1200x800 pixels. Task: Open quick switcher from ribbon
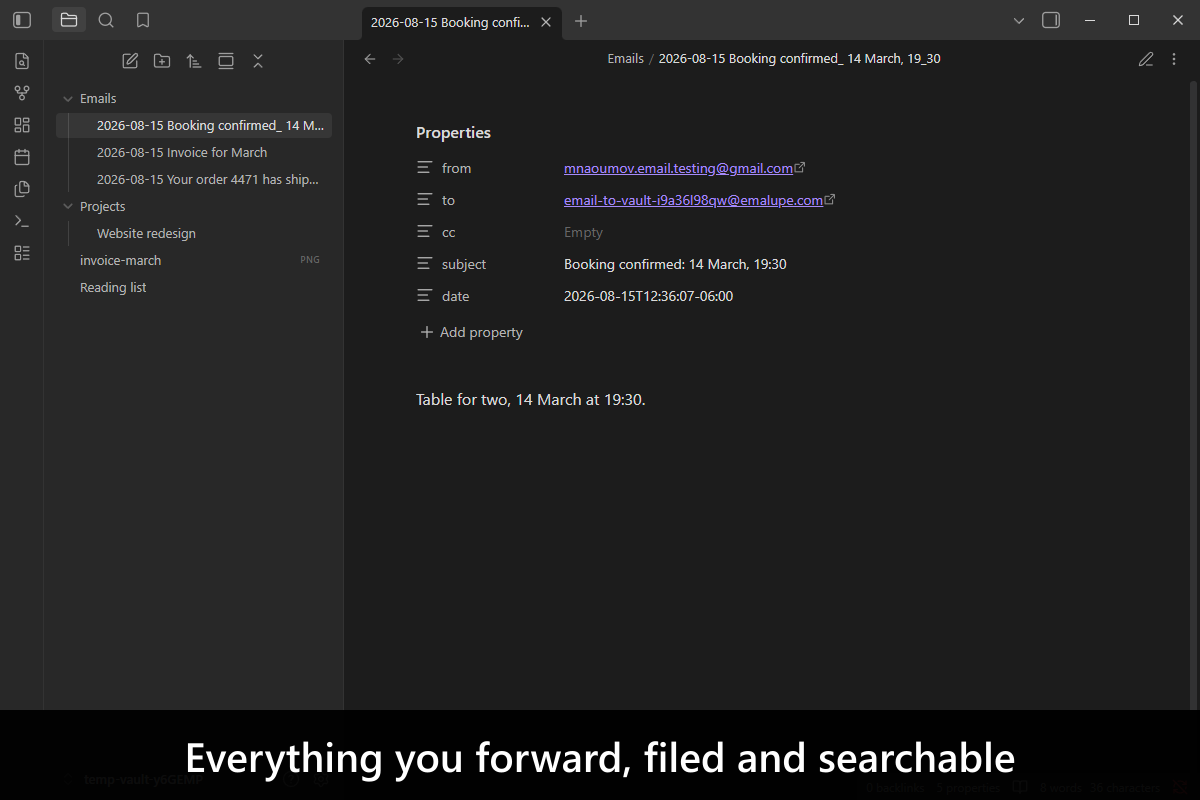(22, 61)
